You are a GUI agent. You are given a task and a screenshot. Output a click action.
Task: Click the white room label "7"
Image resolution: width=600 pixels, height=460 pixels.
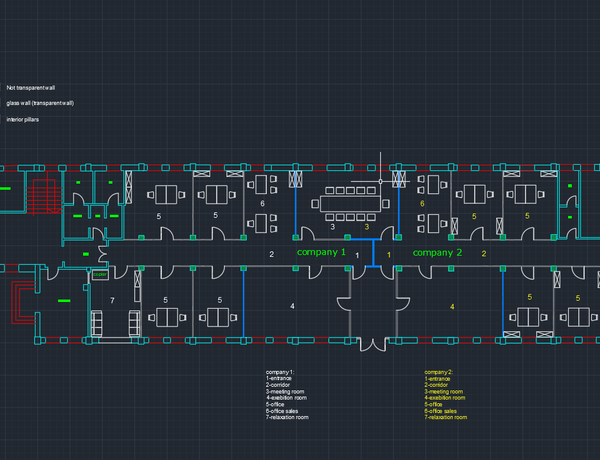pyautogui.click(x=112, y=300)
